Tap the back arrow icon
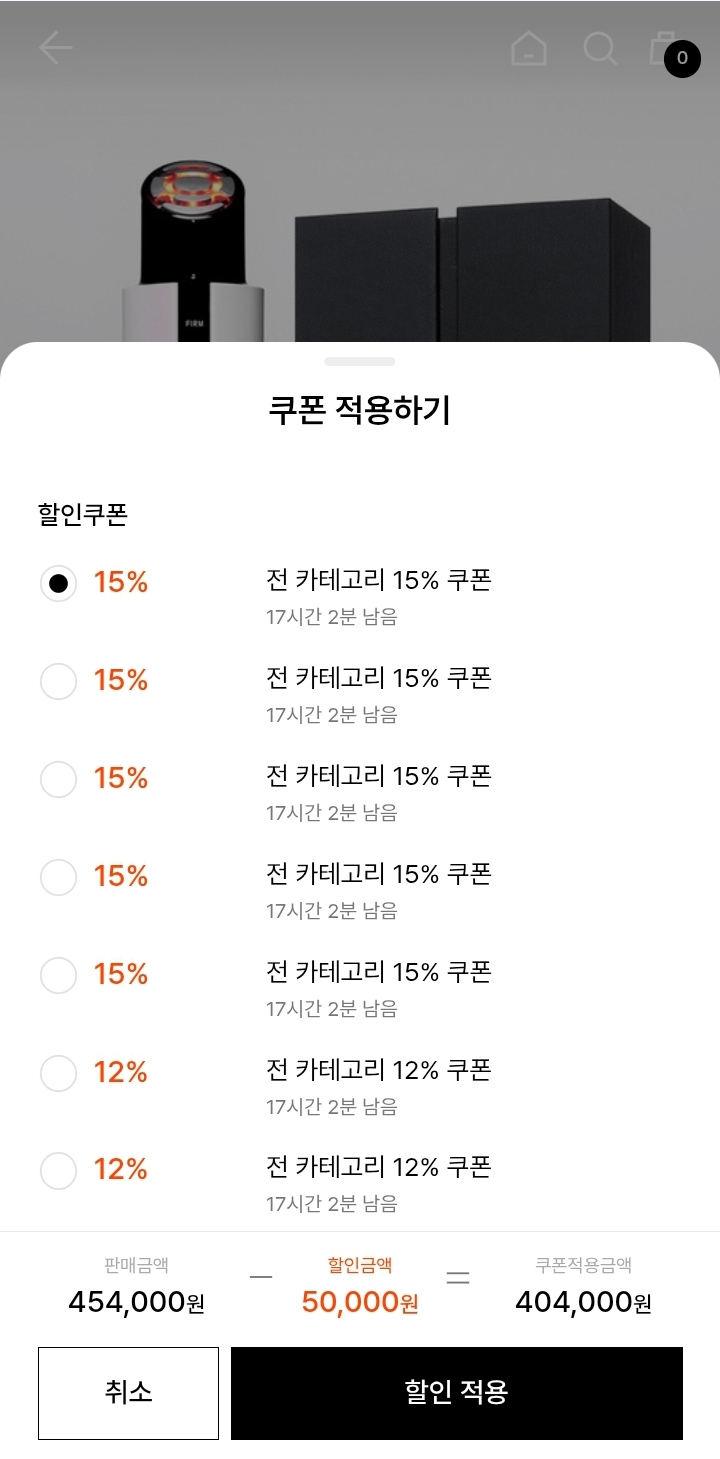Image resolution: width=720 pixels, height=1459 pixels. coord(56,47)
